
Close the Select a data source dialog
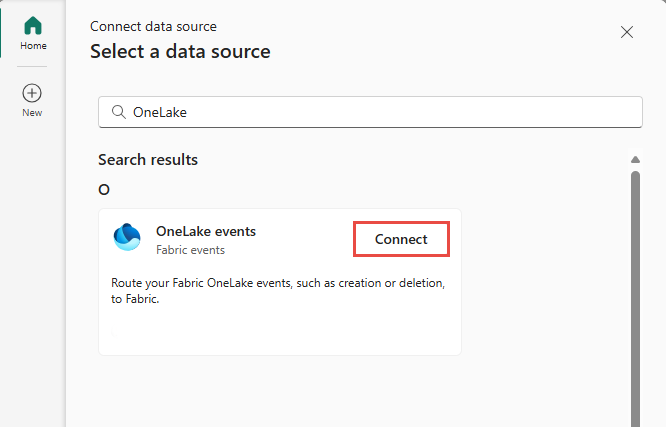click(627, 32)
